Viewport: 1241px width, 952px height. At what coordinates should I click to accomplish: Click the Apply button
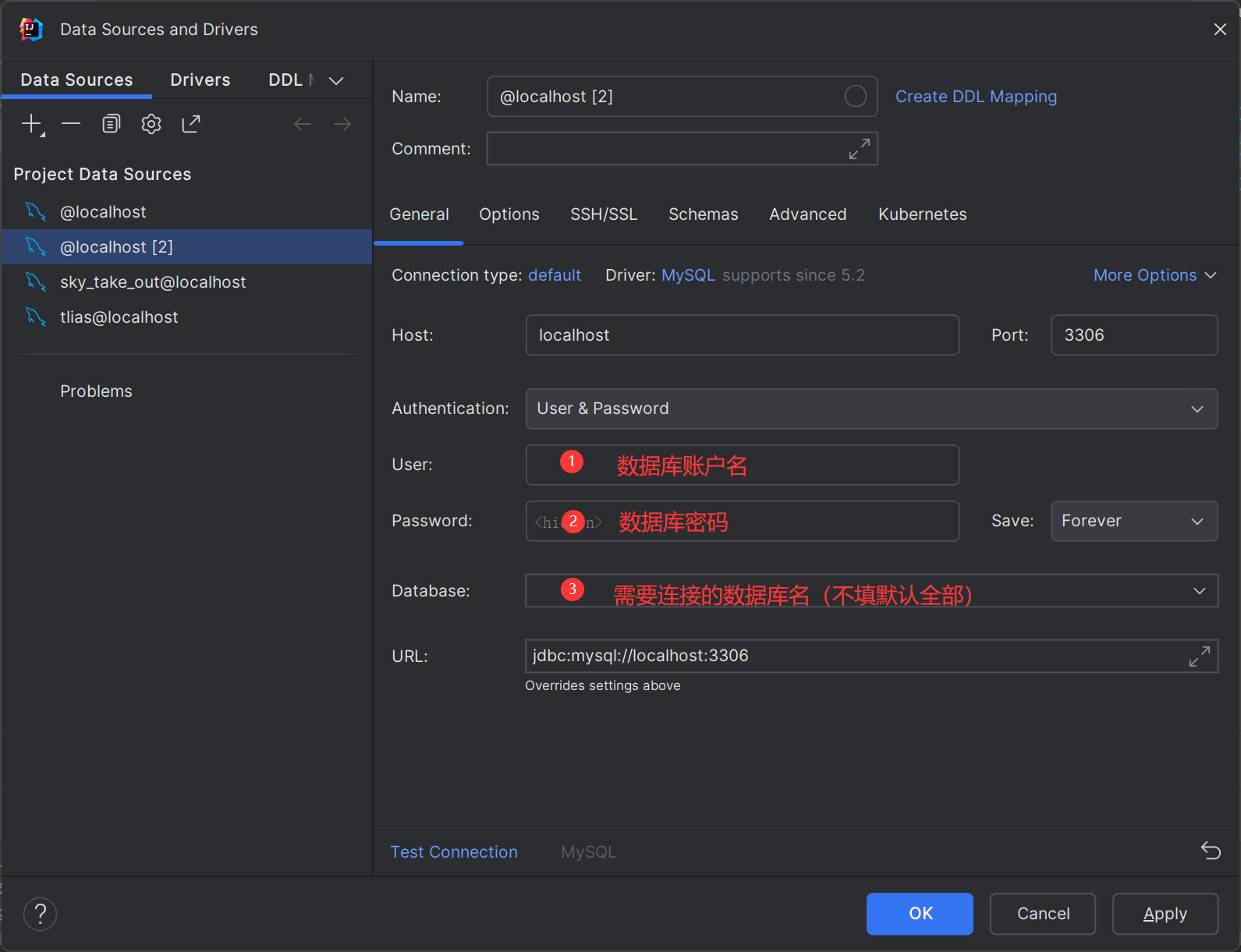(1165, 914)
